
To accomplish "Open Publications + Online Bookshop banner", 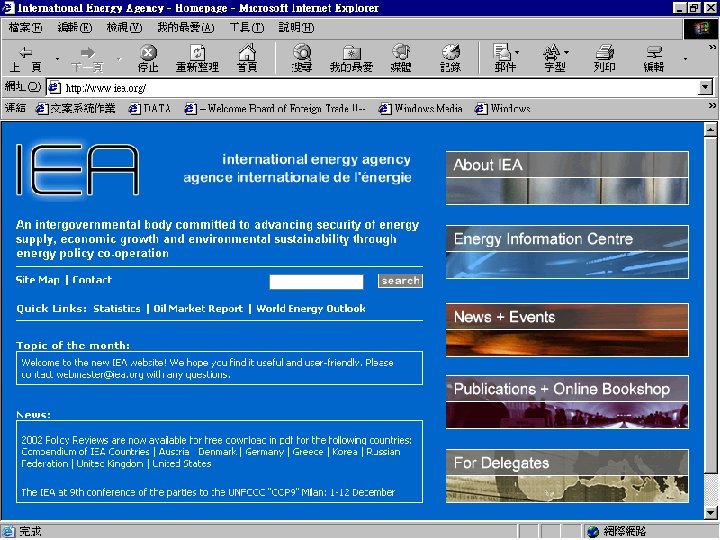I will tap(567, 402).
